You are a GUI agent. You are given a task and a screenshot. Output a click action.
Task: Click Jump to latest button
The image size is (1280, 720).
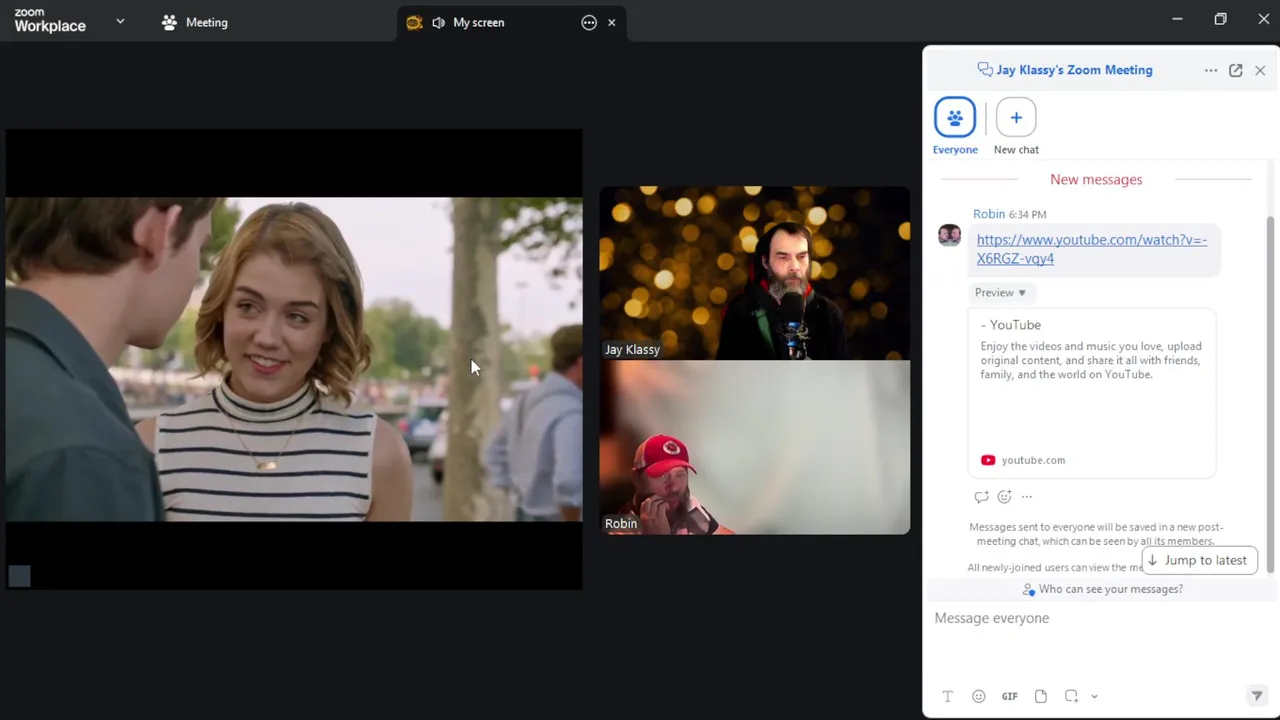point(1198,560)
